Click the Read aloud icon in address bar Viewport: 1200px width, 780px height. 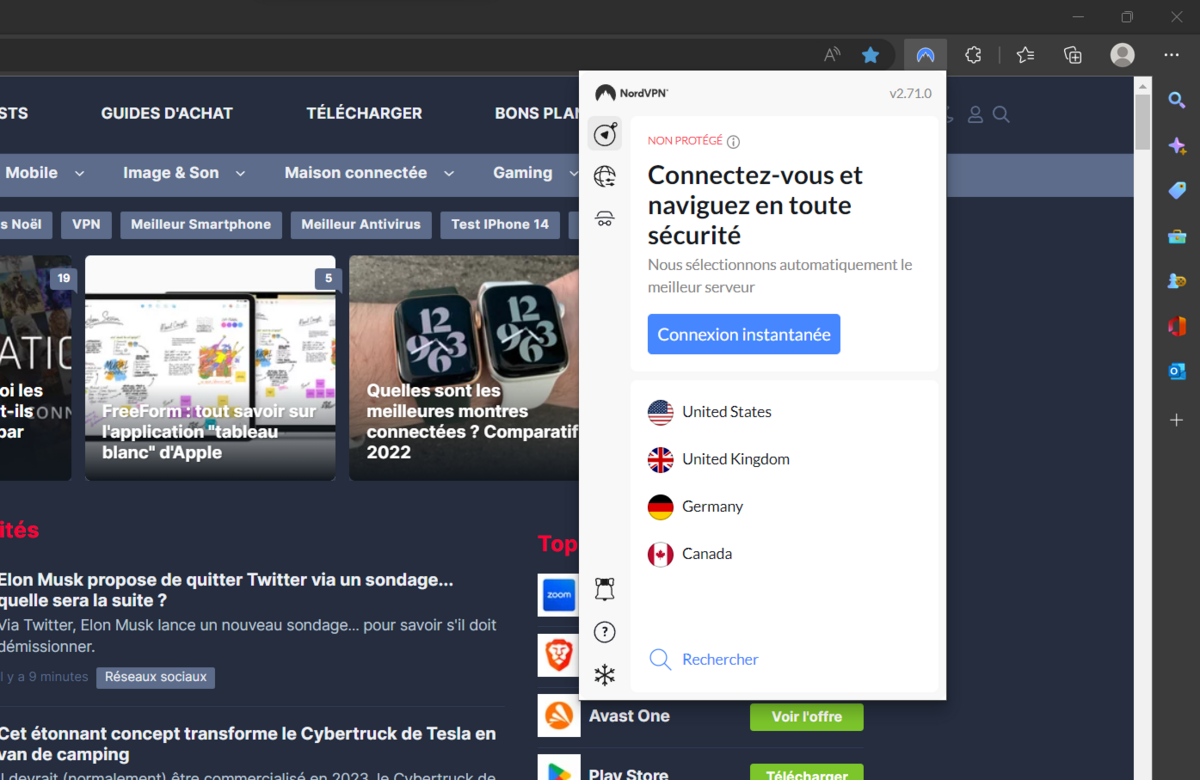coord(832,55)
